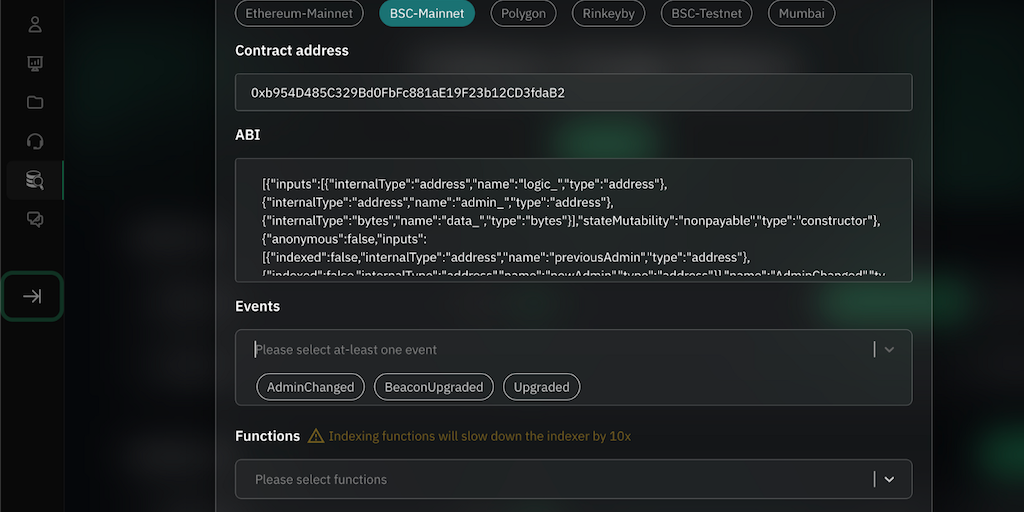Choose the BSC-Testnet network chip
This screenshot has width=1024, height=512.
click(706, 13)
